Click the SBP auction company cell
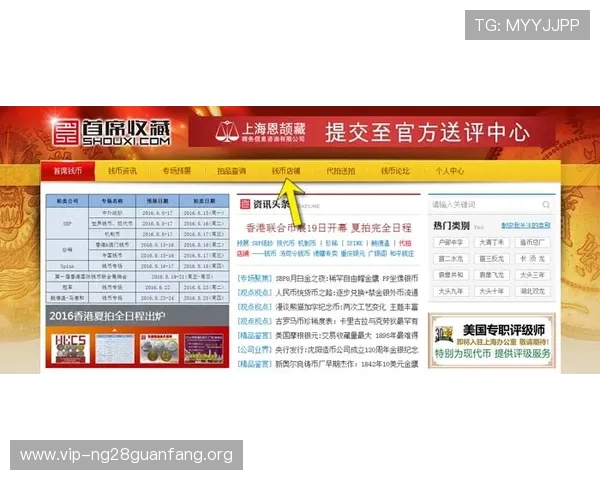This screenshot has width=600, height=480. [x=67, y=224]
